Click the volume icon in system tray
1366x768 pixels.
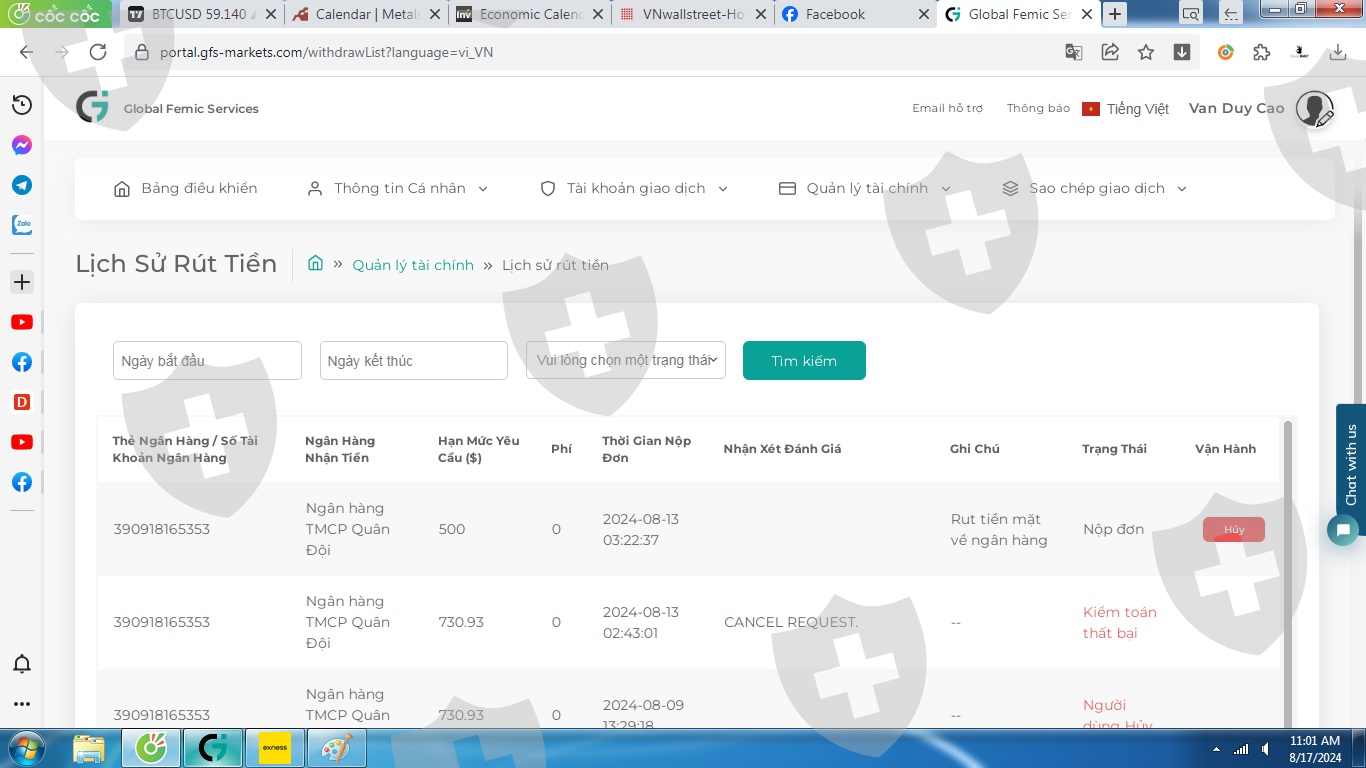pyautogui.click(x=1266, y=749)
